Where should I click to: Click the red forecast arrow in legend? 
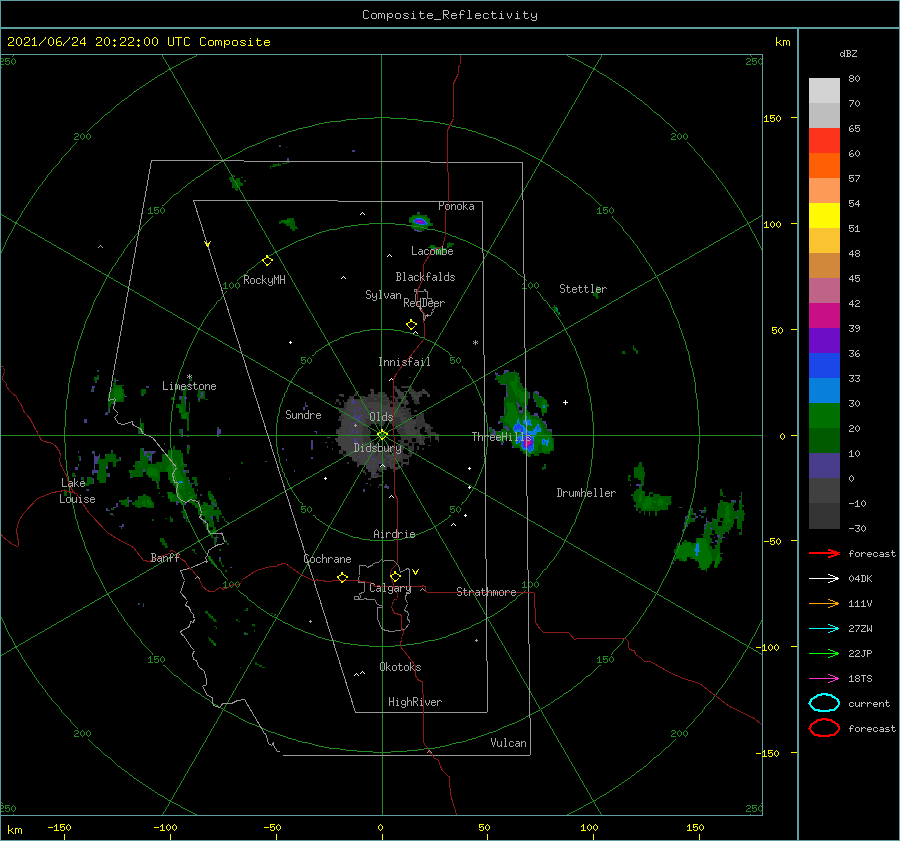(824, 553)
